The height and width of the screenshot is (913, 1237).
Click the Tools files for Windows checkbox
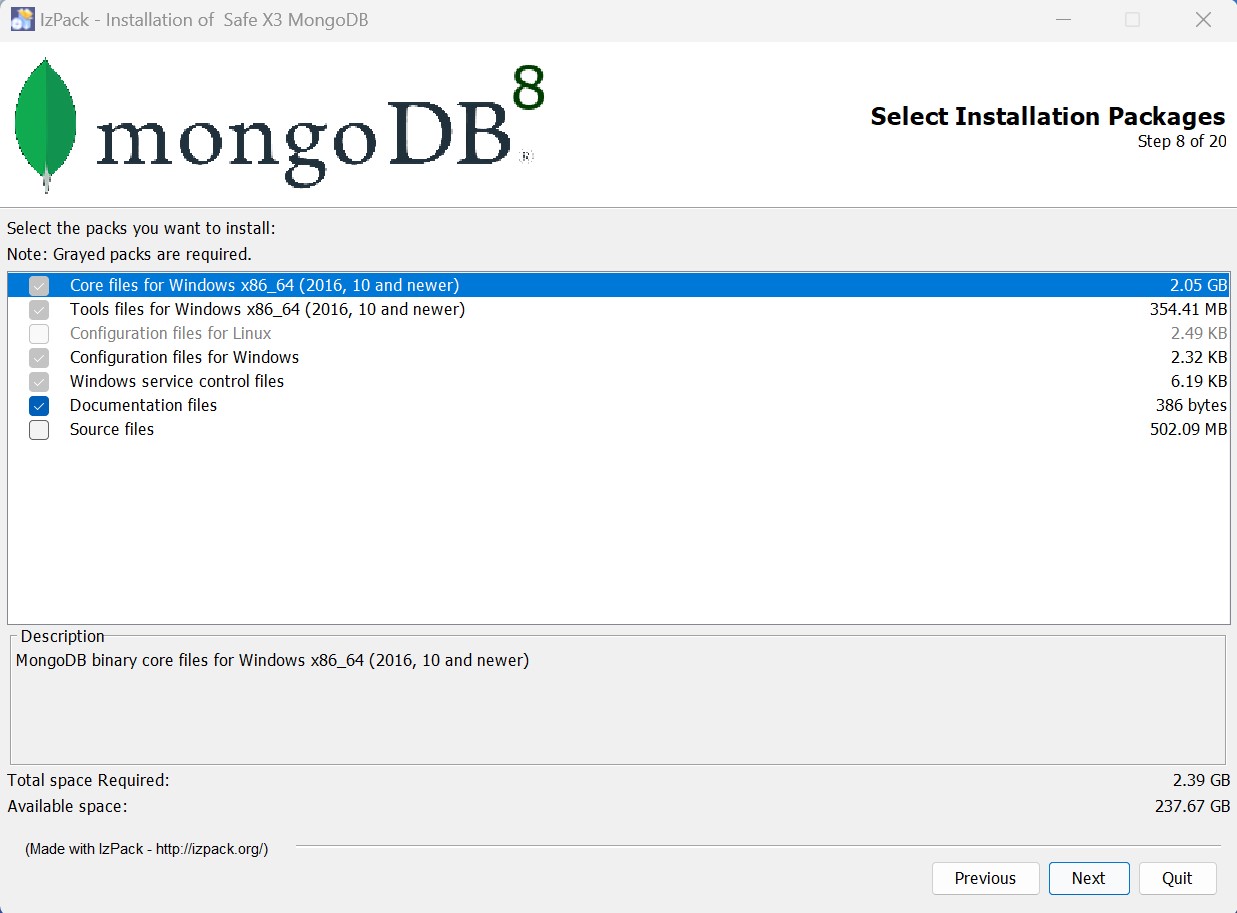click(39, 310)
